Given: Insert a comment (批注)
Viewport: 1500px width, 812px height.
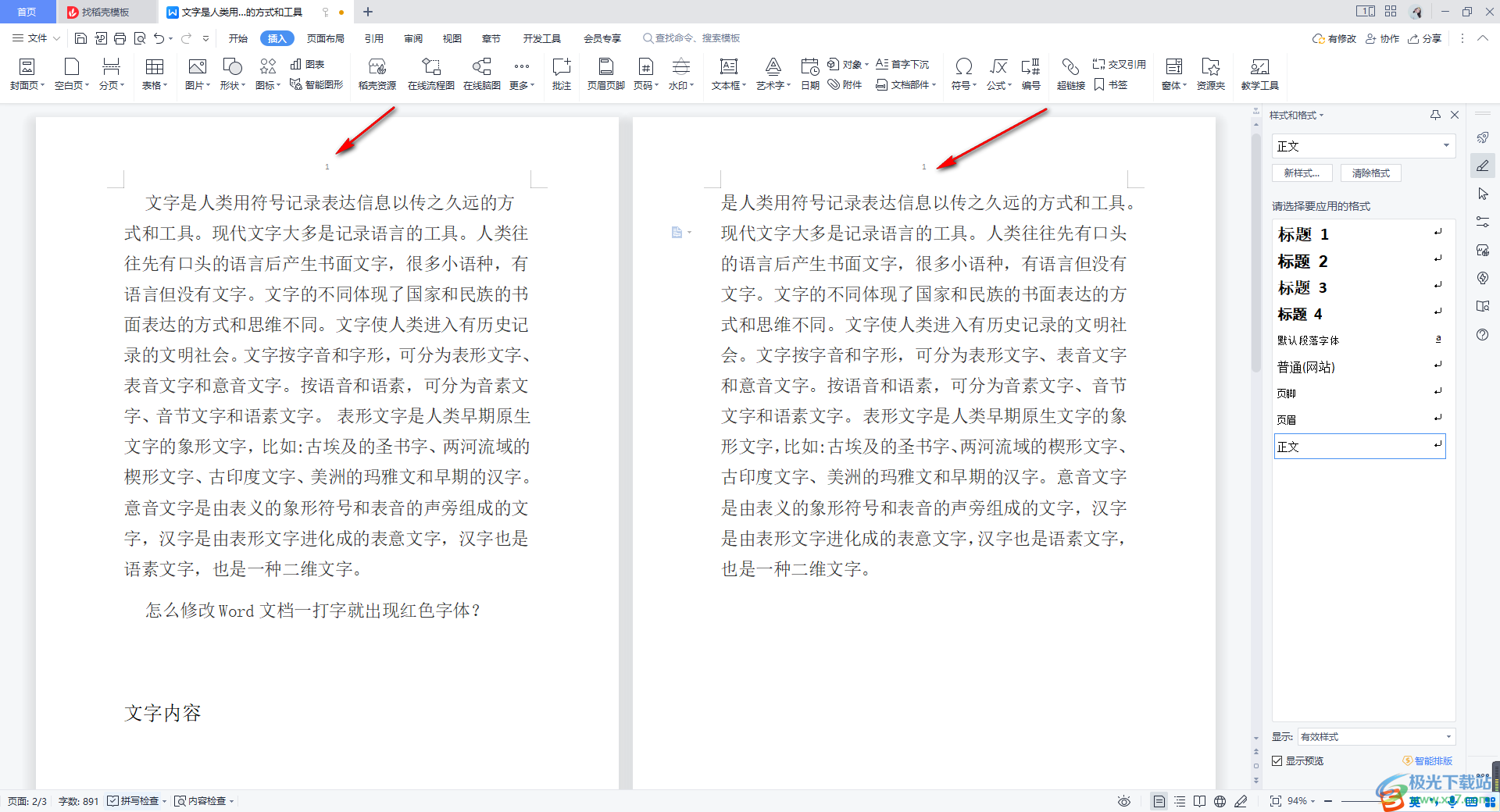Looking at the screenshot, I should [x=562, y=74].
